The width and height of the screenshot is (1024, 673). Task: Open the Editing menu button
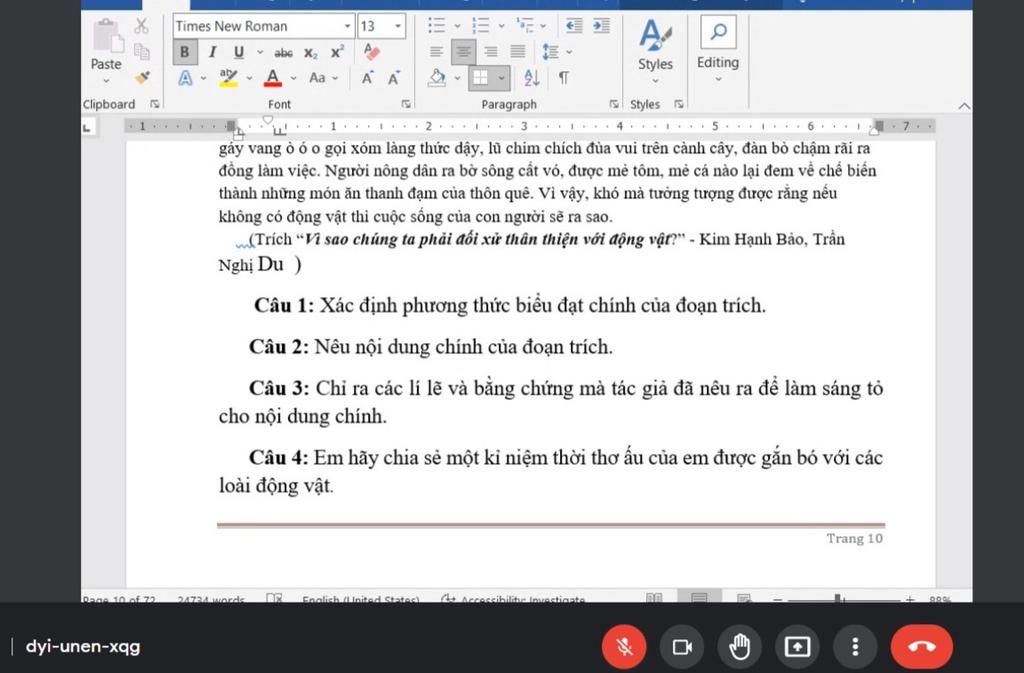pyautogui.click(x=718, y=50)
